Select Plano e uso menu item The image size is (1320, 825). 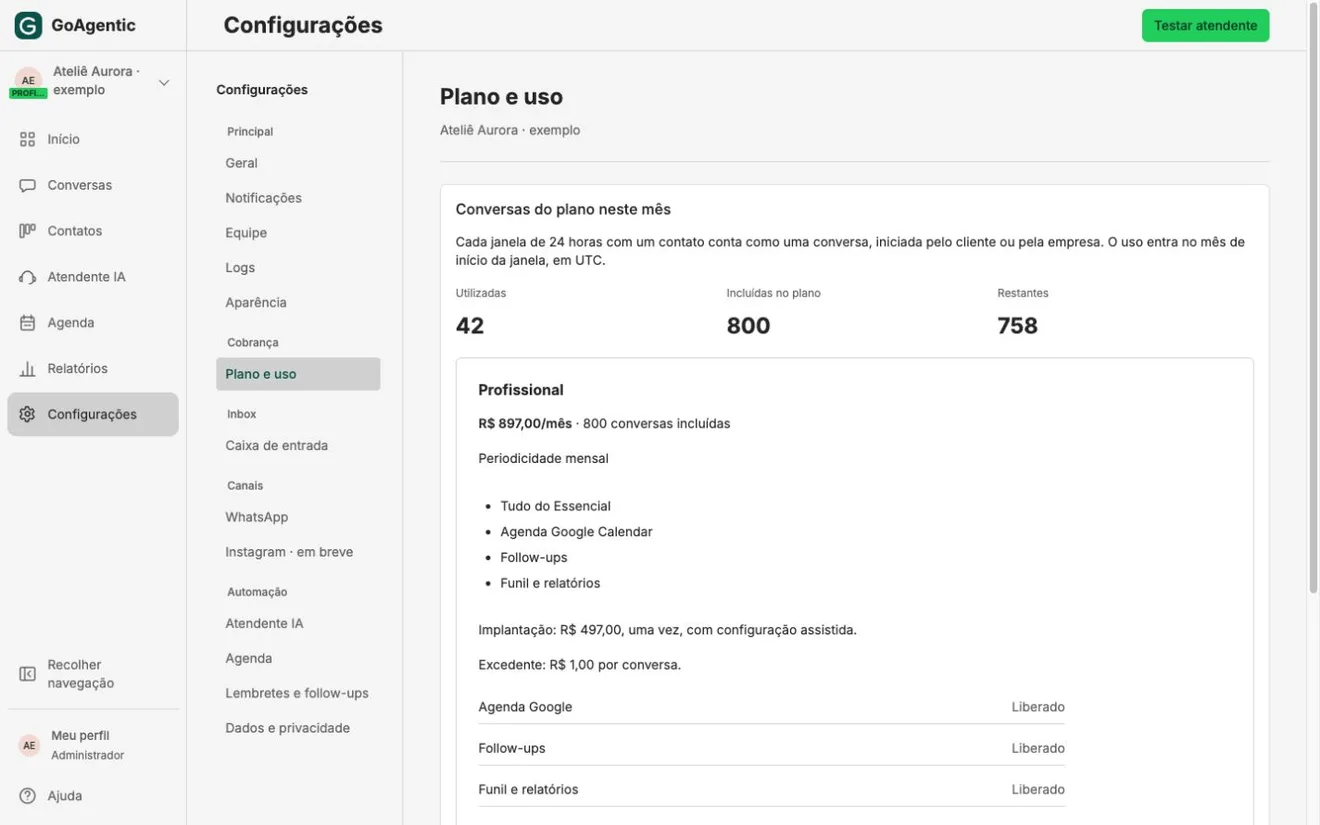298,374
